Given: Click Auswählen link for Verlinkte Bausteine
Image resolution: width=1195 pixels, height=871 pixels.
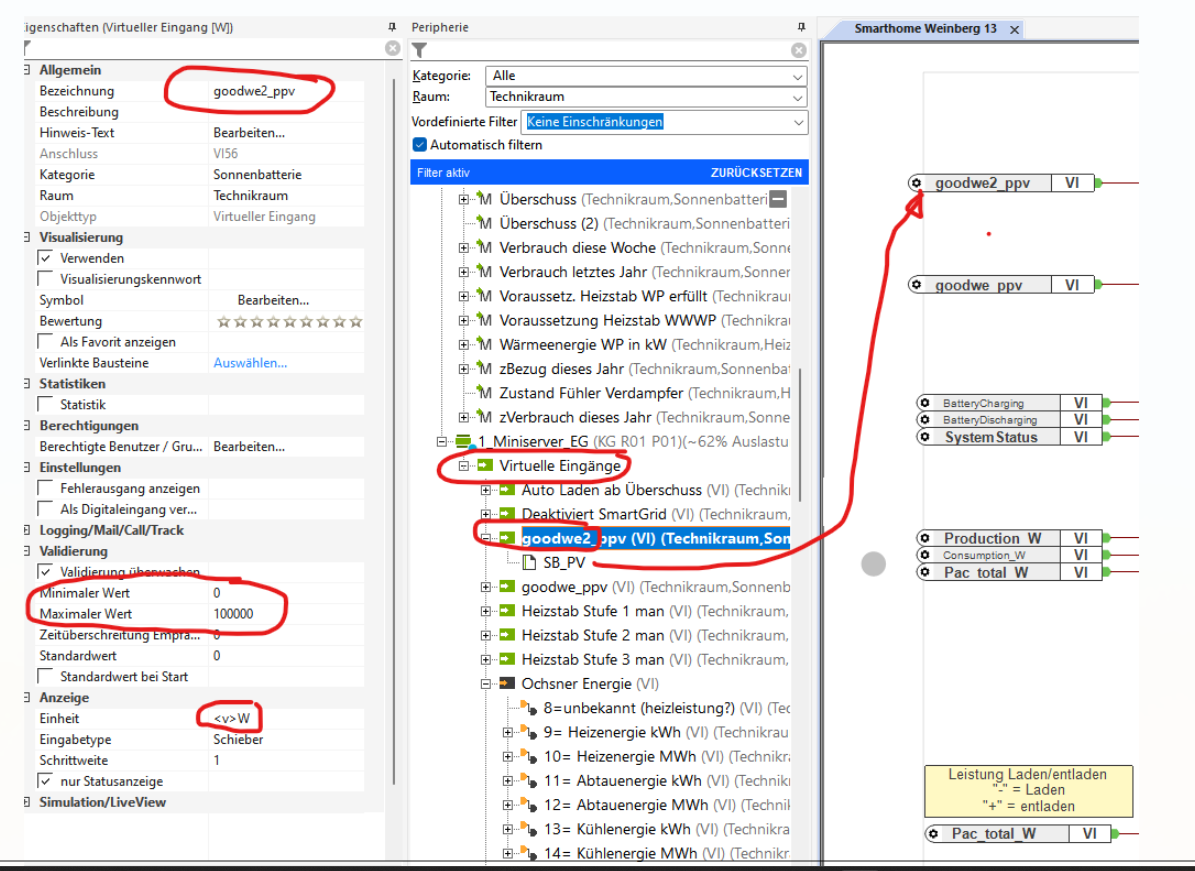Looking at the screenshot, I should (x=250, y=363).
